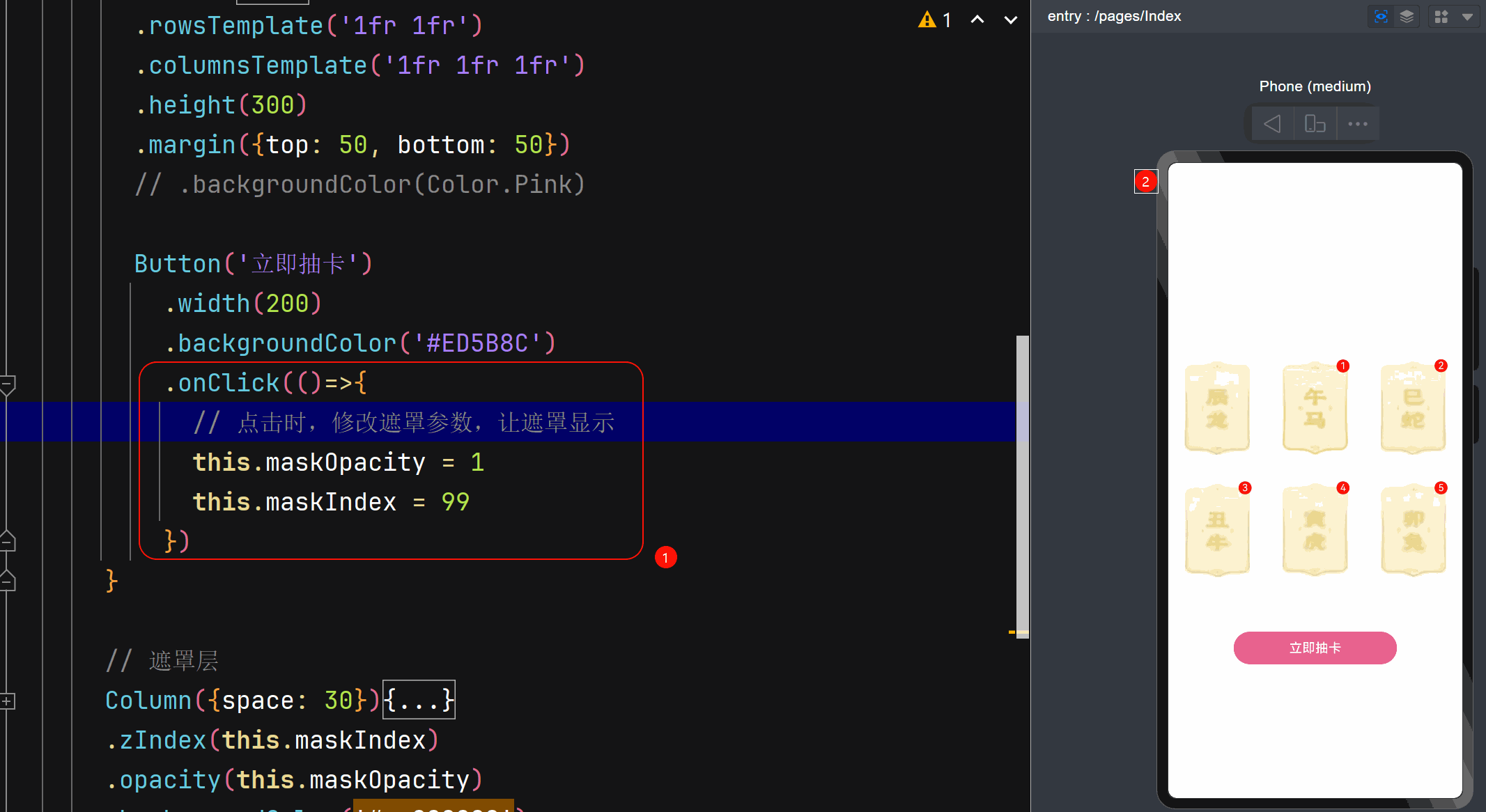Click the back triangle button above phone
This screenshot has width=1486, height=812.
pyautogui.click(x=1272, y=124)
